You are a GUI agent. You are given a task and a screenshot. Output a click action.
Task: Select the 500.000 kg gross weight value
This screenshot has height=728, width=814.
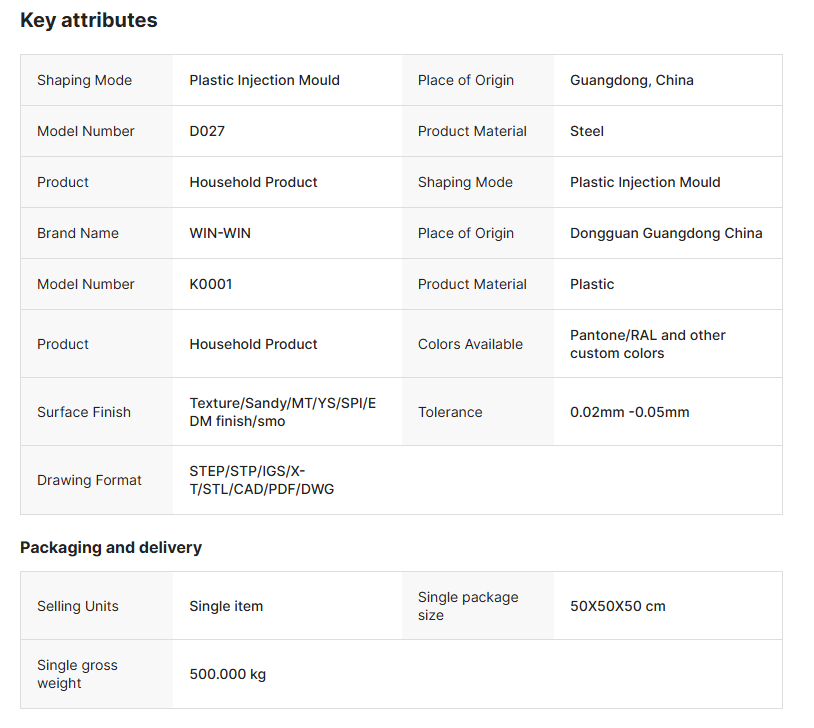228,674
